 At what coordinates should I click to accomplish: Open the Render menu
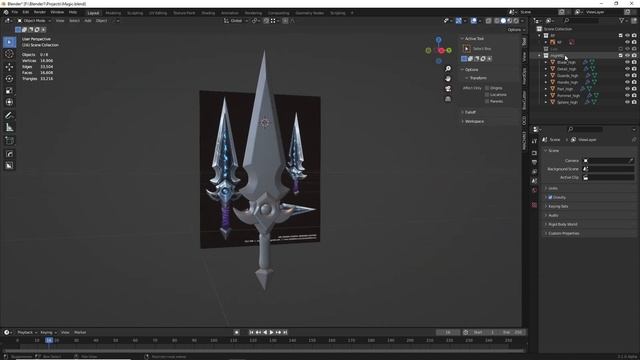[x=40, y=12]
